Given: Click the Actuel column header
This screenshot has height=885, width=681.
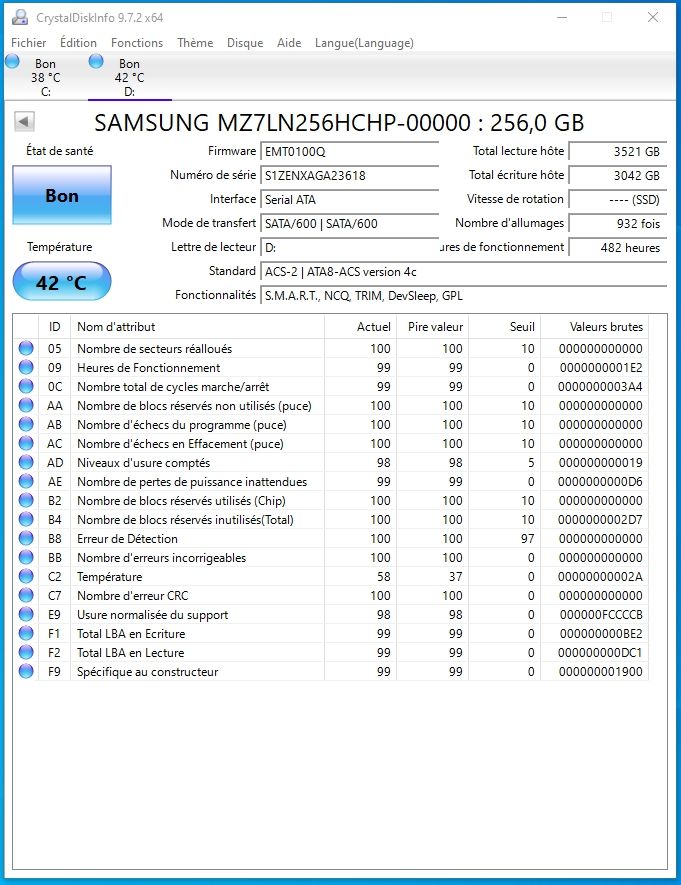Looking at the screenshot, I should click(x=360, y=327).
